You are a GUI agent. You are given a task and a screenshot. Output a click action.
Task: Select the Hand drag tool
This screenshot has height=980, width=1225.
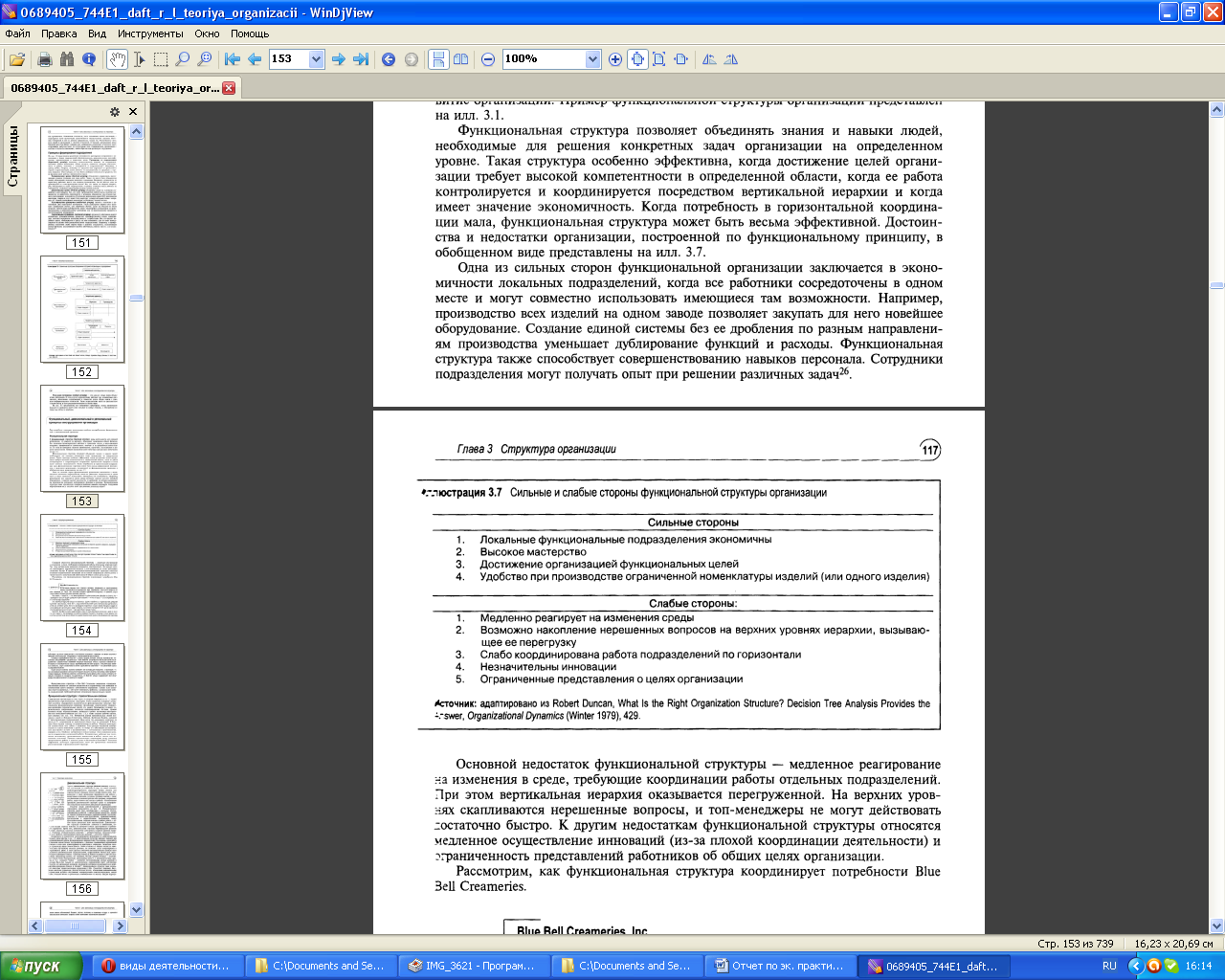click(x=117, y=59)
